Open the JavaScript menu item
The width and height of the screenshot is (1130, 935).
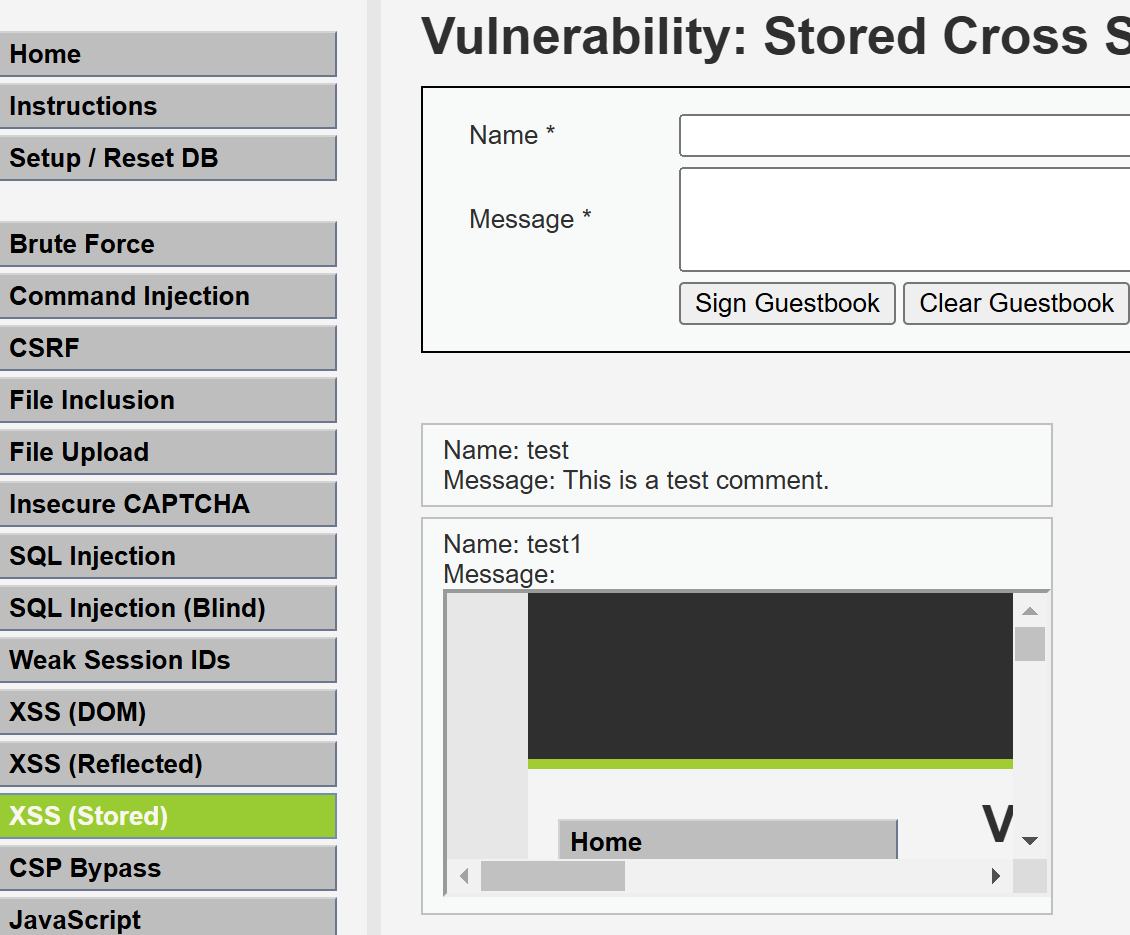pos(168,916)
